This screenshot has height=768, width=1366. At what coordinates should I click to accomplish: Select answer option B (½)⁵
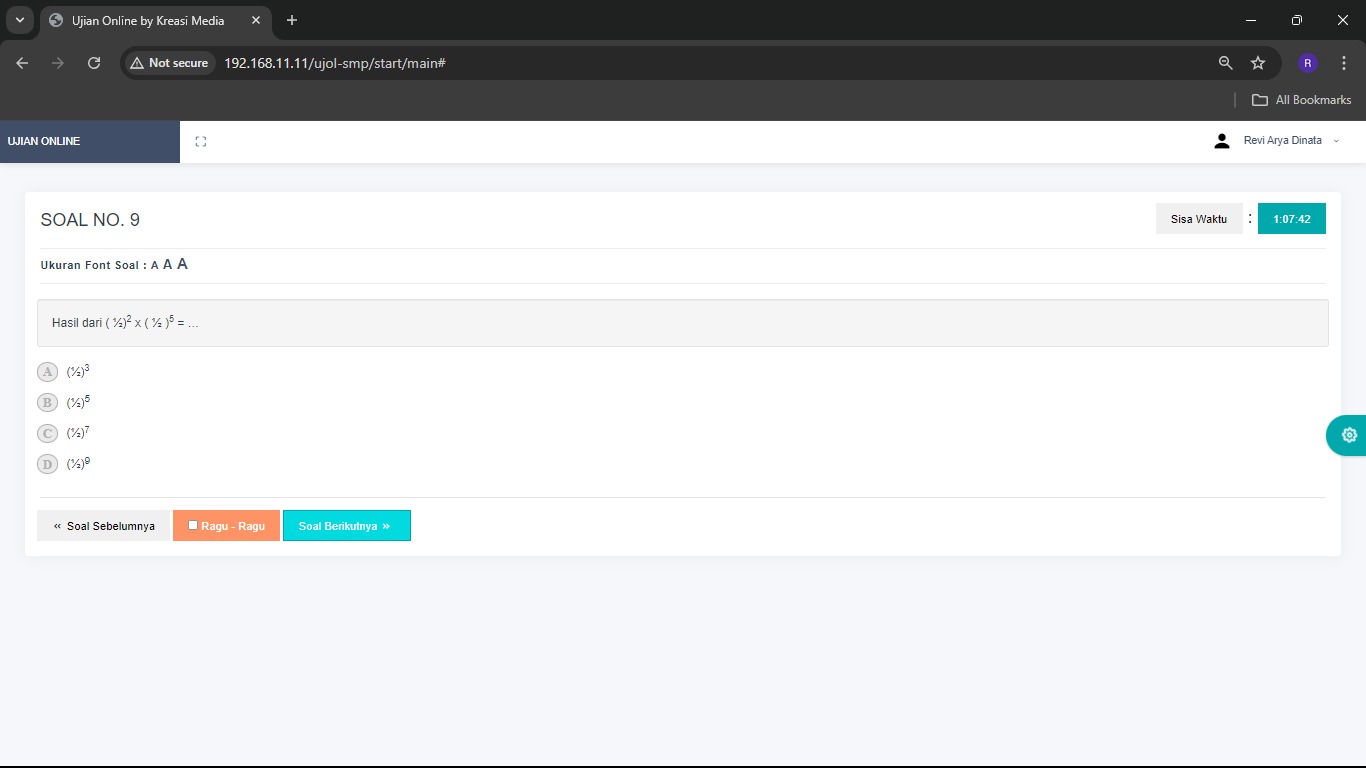coord(47,403)
